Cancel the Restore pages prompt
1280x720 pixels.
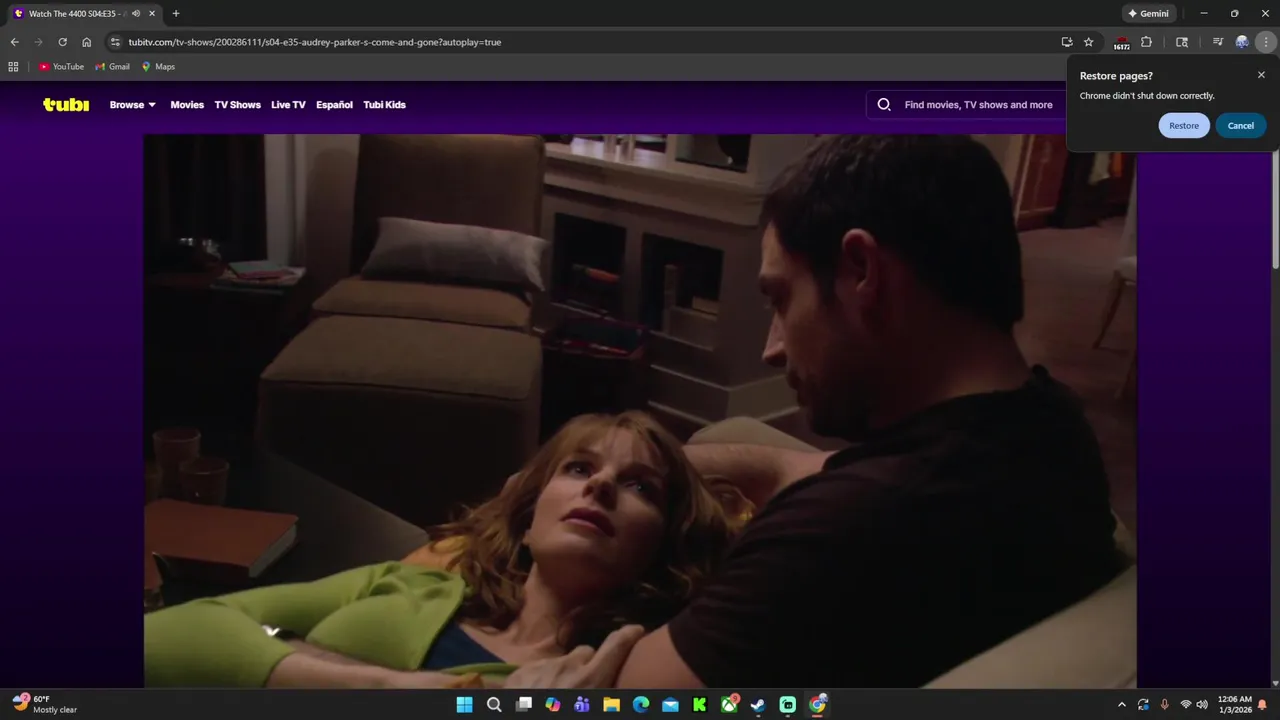(x=1241, y=126)
